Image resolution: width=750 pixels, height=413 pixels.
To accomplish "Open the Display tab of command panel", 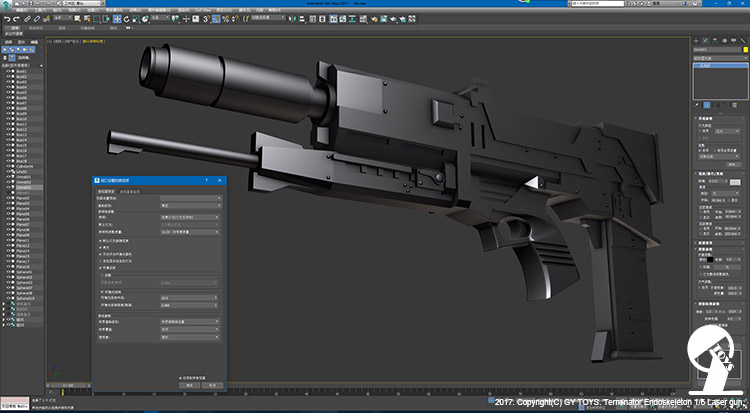I will (734, 41).
